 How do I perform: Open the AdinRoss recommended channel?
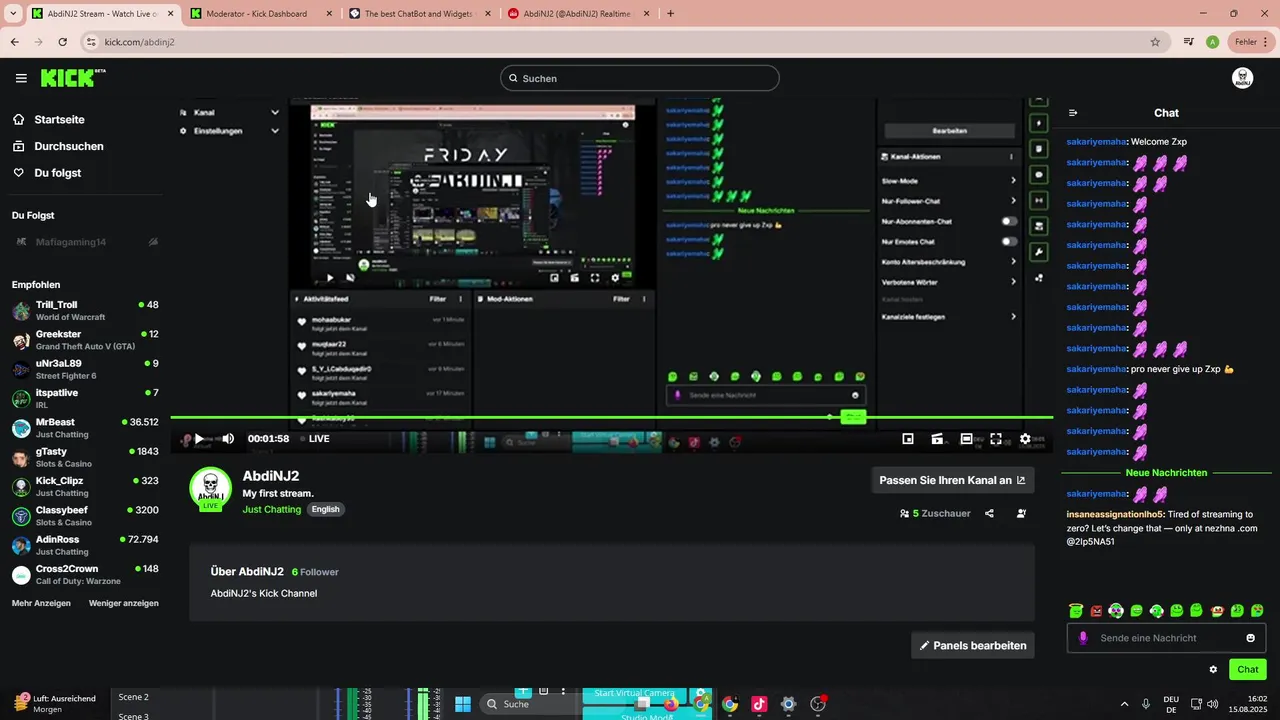pos(85,545)
